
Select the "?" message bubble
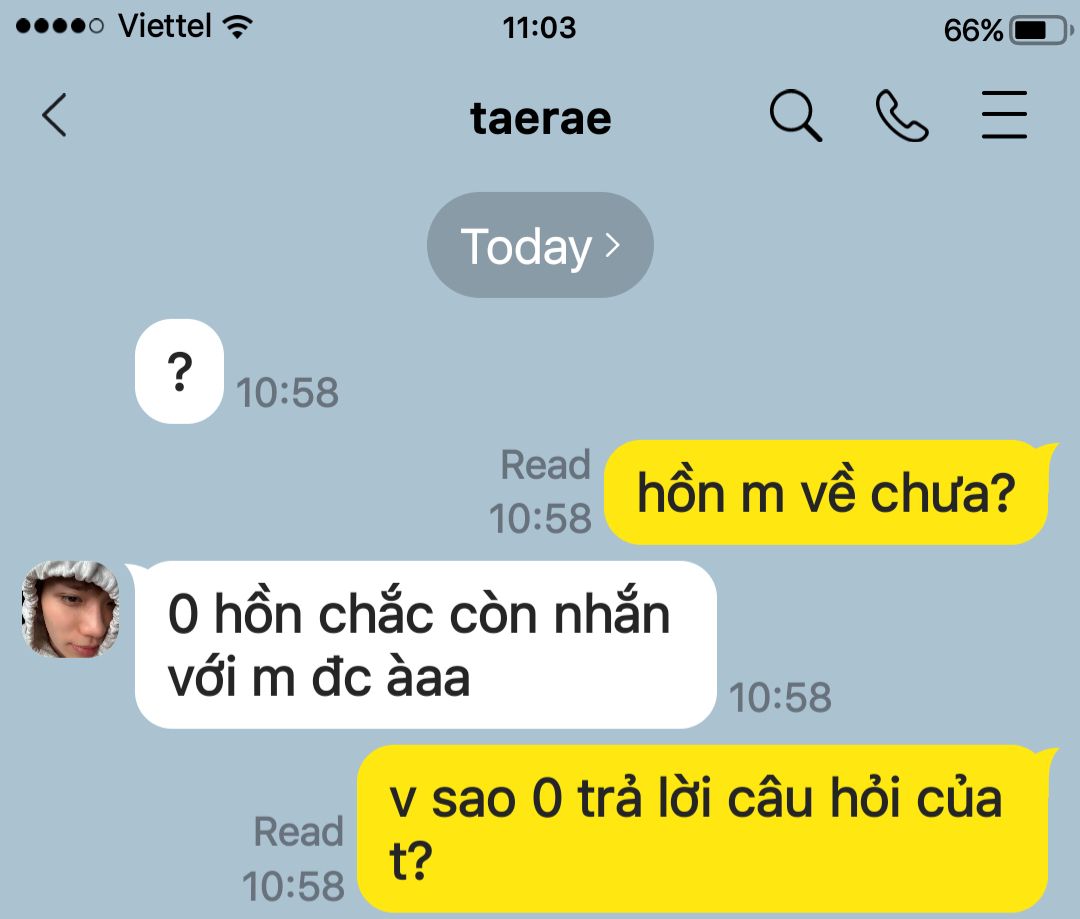(x=179, y=371)
